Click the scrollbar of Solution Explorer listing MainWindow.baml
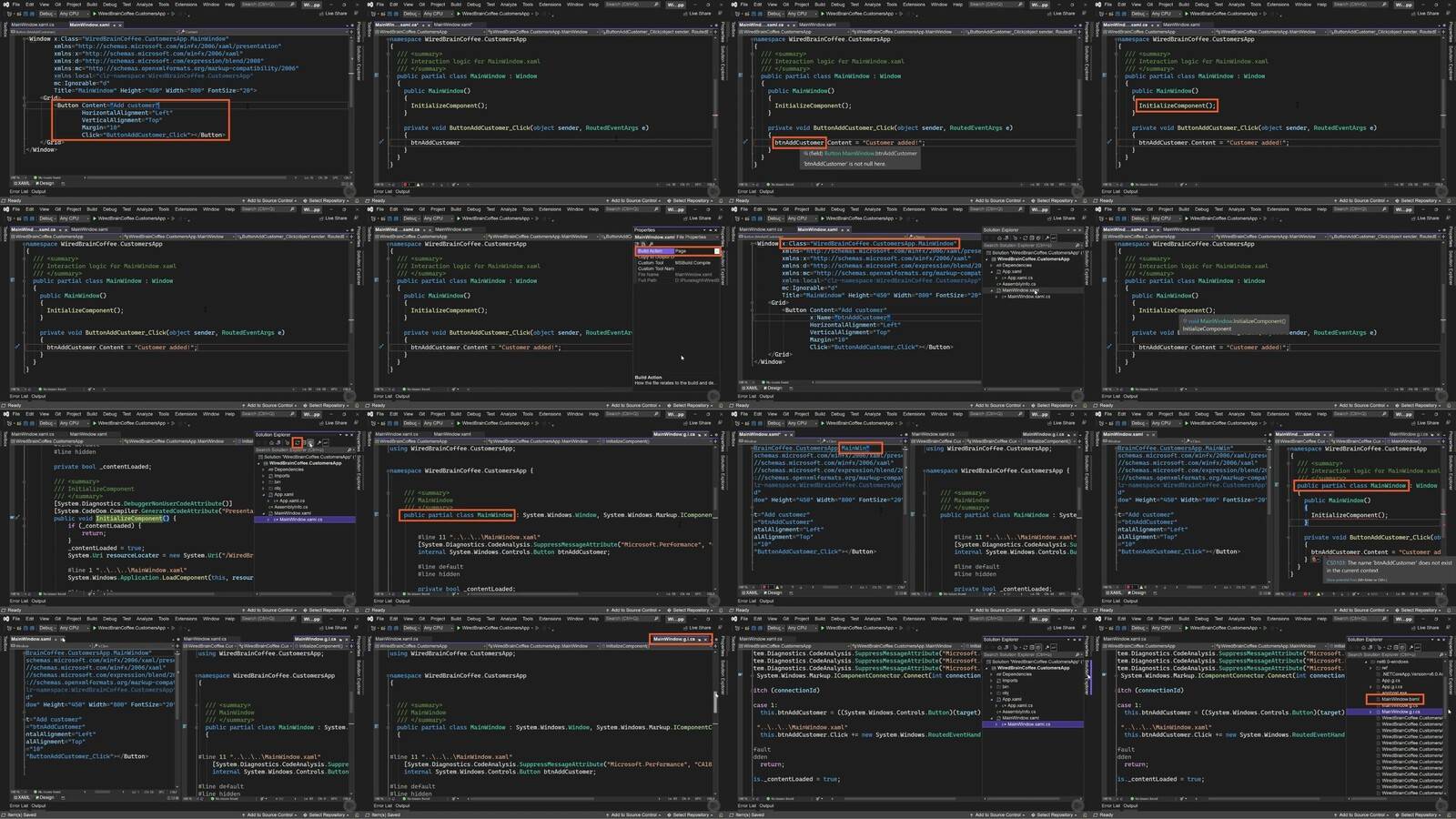Screen dimensions: 1456x819 pos(1447,728)
